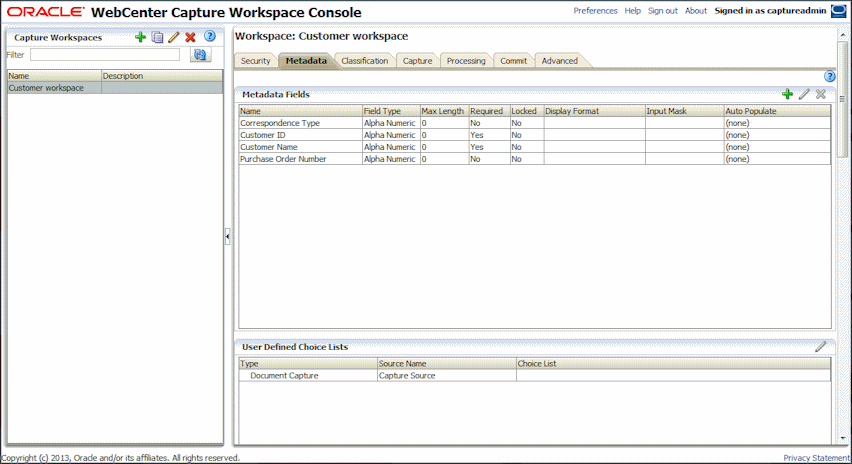Open the Privacy Statement link
852x464 pixels.
point(816,458)
